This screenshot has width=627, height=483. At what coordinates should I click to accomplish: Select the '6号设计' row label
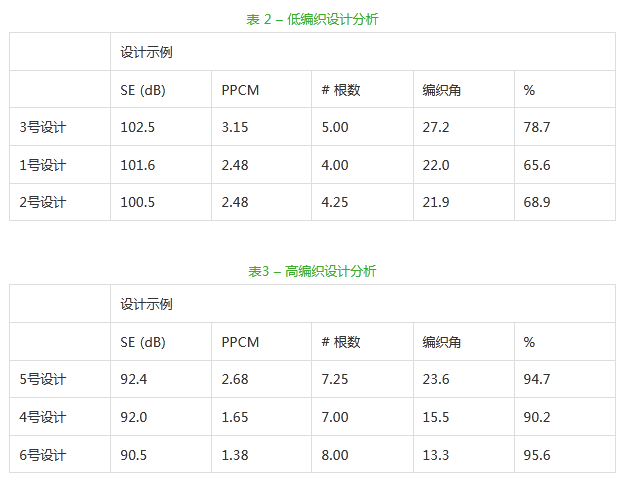pos(43,455)
